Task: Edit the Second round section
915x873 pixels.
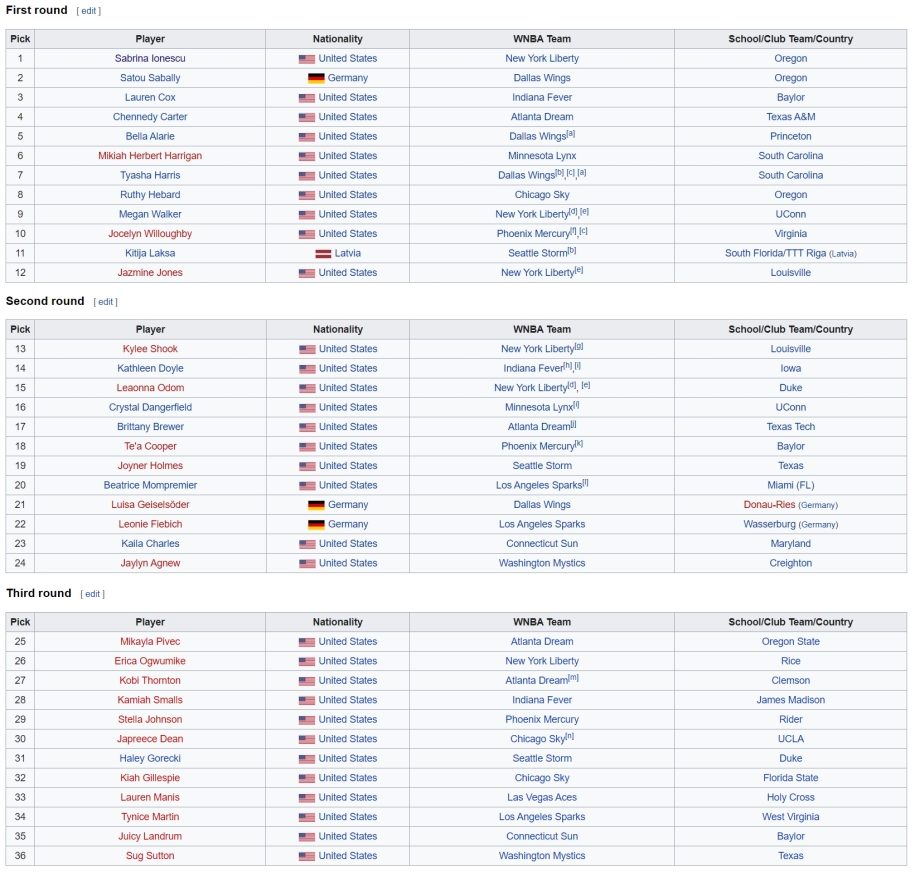Action: pyautogui.click(x=106, y=302)
